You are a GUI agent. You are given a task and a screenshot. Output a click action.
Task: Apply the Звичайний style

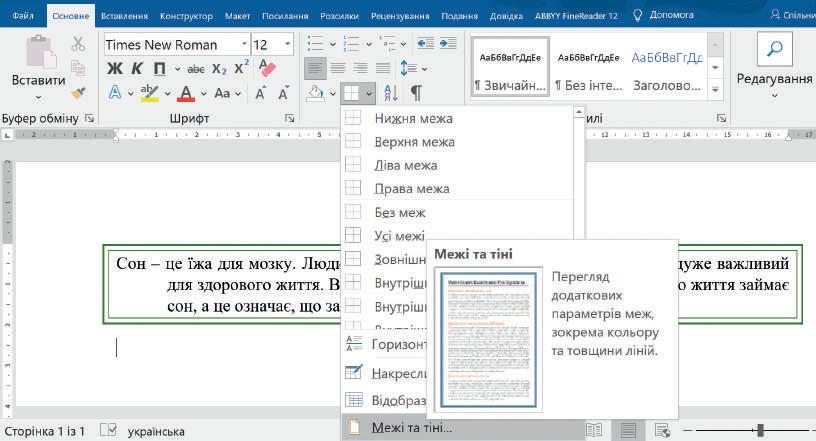point(510,67)
